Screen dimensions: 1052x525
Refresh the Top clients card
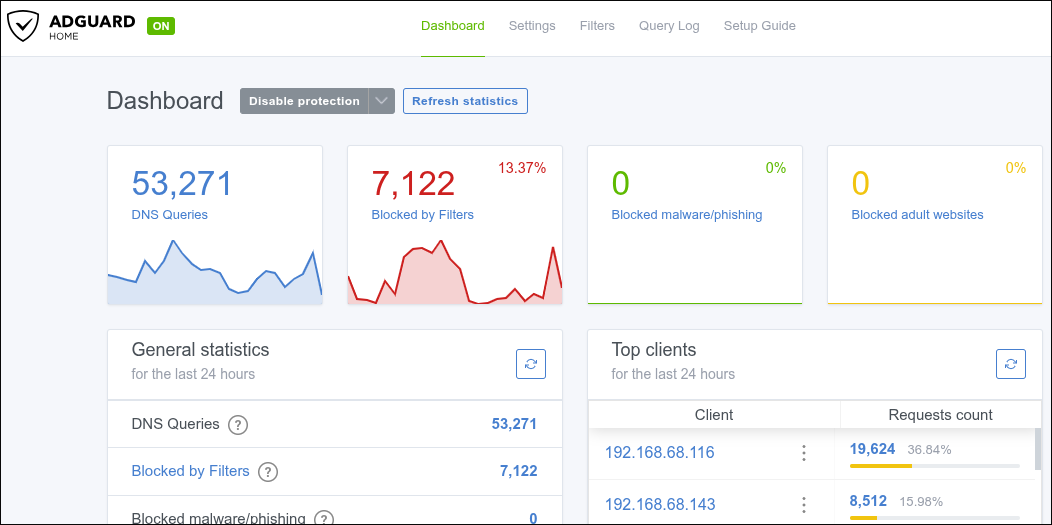[1010, 364]
